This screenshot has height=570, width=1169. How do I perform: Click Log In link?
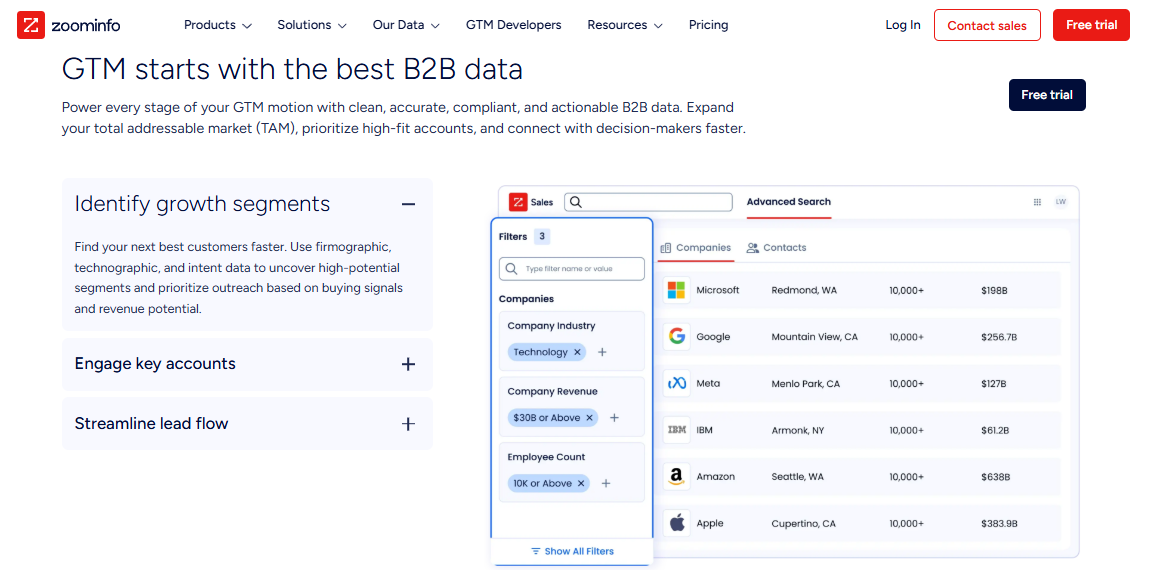pyautogui.click(x=903, y=25)
